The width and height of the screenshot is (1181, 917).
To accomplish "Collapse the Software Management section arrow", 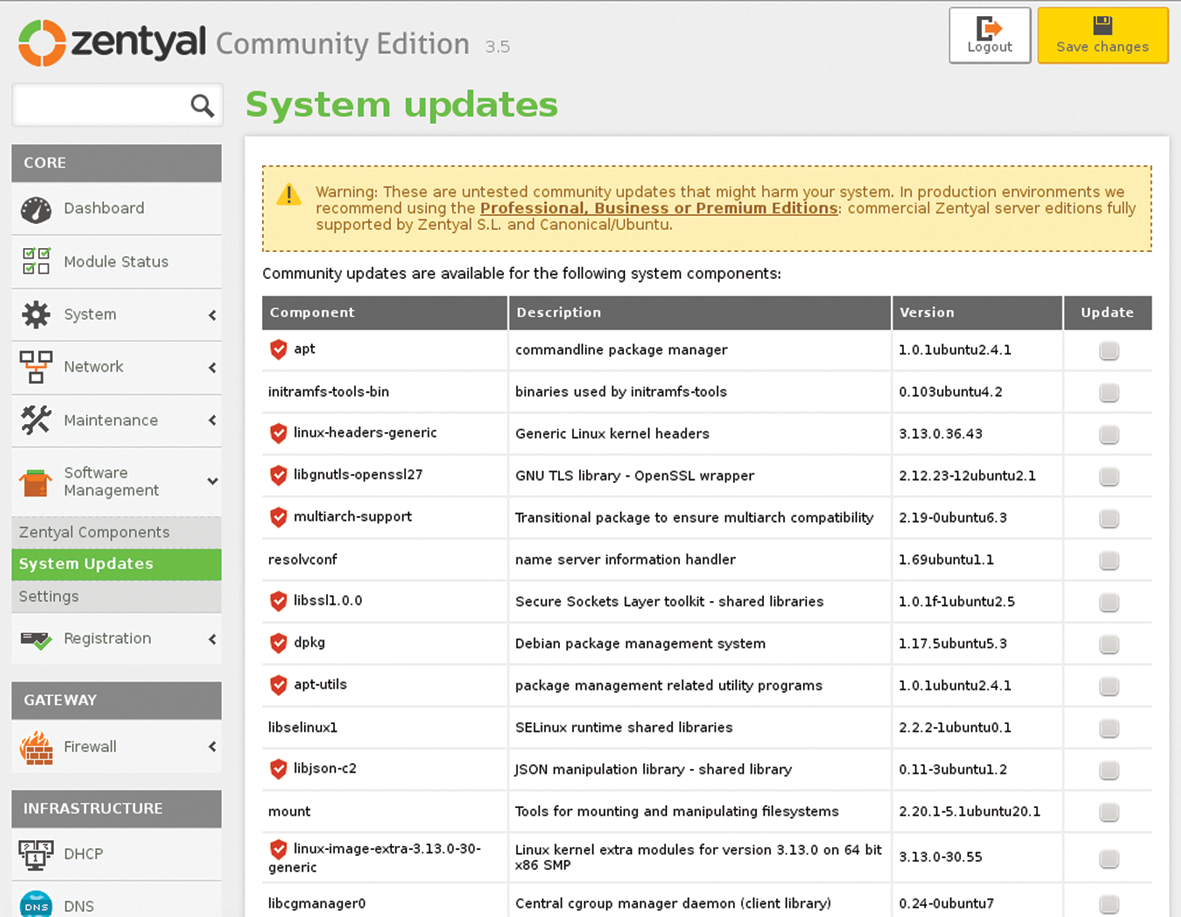I will click(x=212, y=482).
